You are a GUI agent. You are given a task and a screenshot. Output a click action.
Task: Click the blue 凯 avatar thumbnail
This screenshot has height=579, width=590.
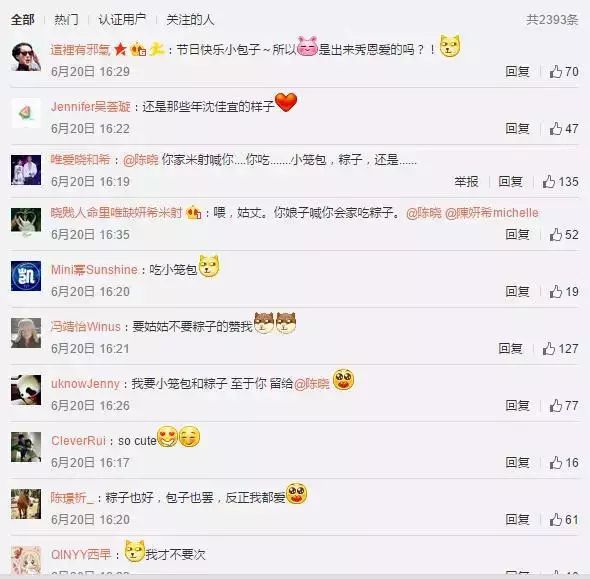click(26, 276)
